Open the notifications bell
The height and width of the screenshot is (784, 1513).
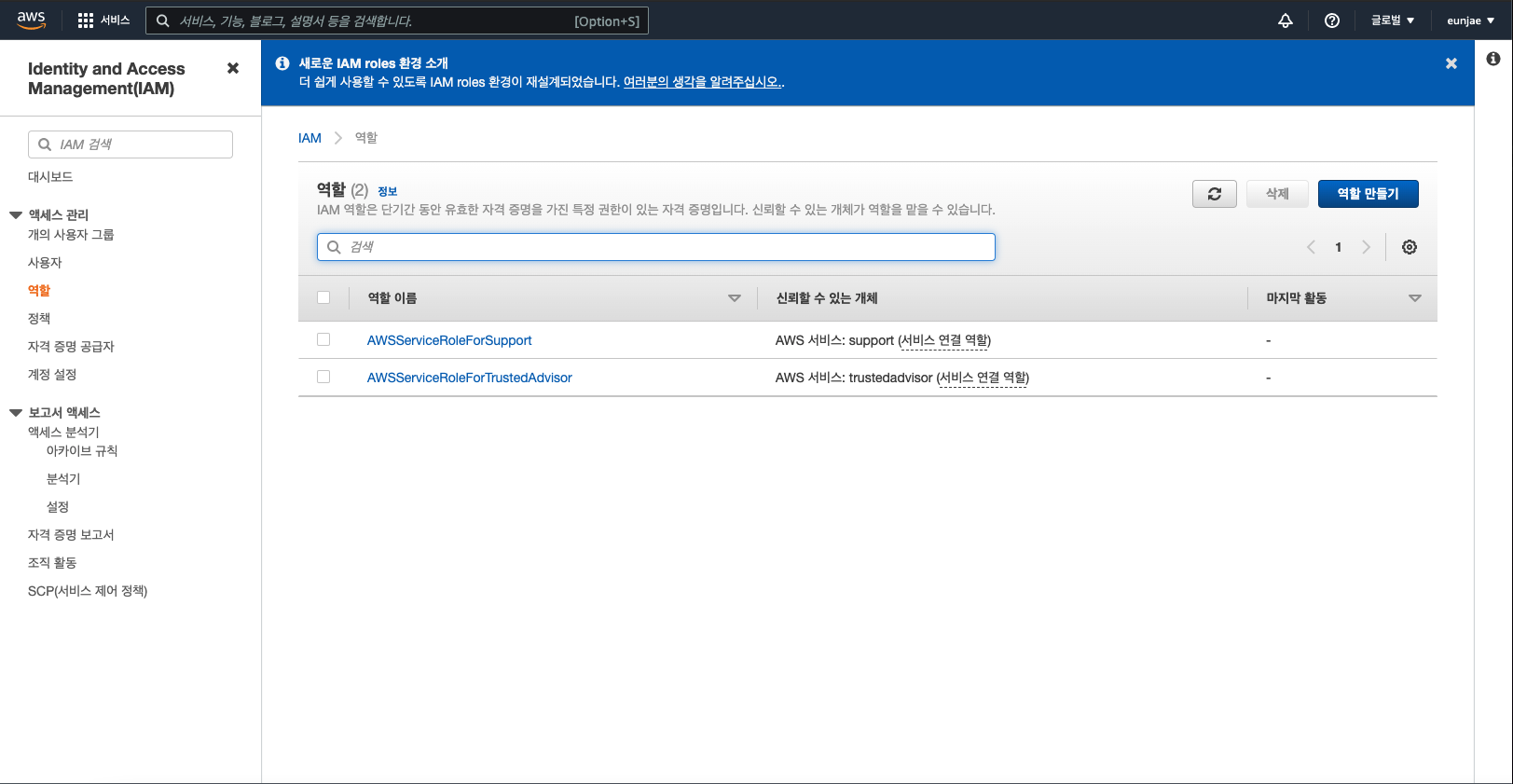pyautogui.click(x=1285, y=21)
